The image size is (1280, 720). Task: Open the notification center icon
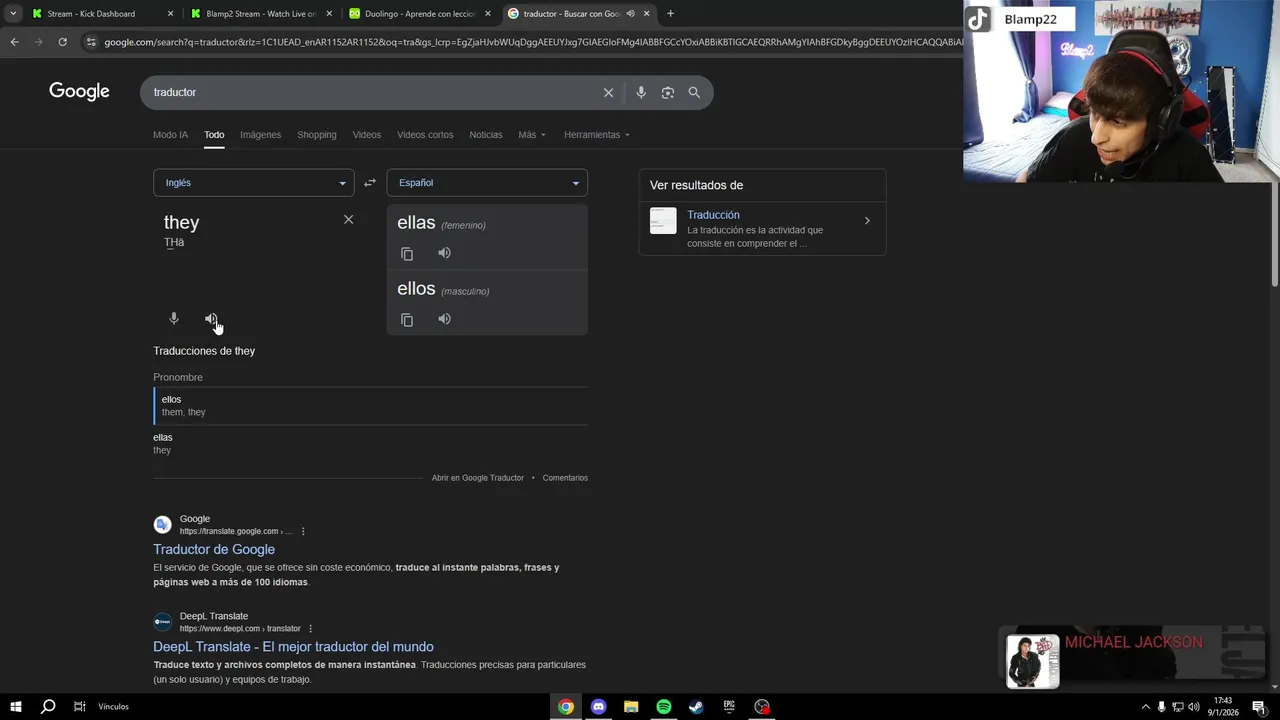coord(1259,707)
